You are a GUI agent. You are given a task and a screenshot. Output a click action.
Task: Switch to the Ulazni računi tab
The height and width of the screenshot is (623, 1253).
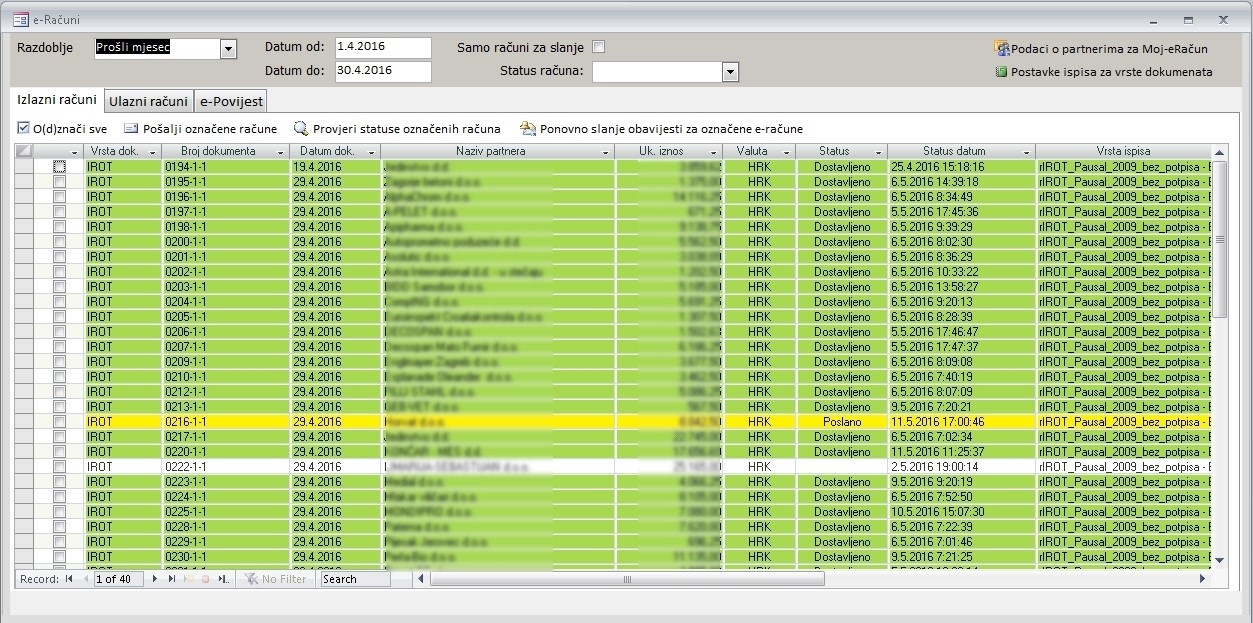[x=148, y=101]
